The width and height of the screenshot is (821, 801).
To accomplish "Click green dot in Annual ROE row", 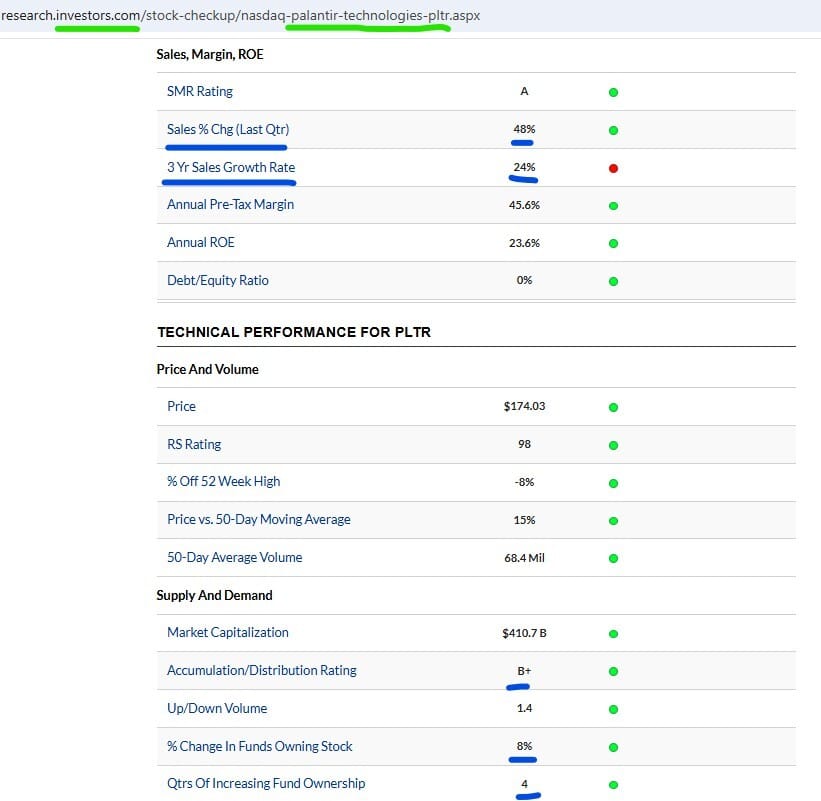I will (613, 243).
